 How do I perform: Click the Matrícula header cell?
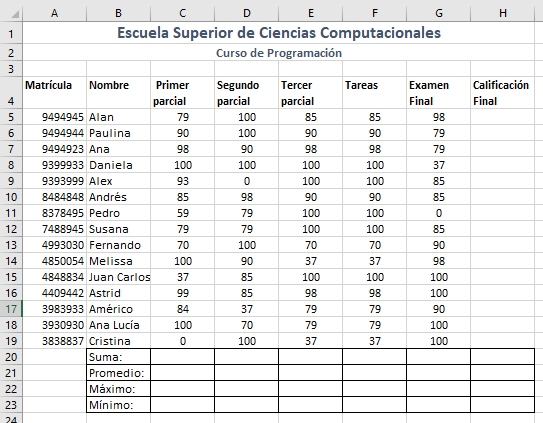tap(55, 92)
